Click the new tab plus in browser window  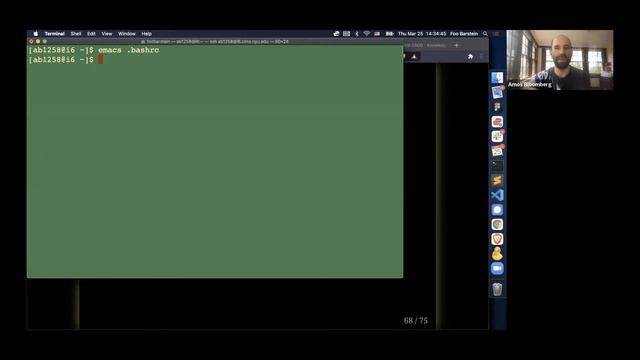coord(456,45)
